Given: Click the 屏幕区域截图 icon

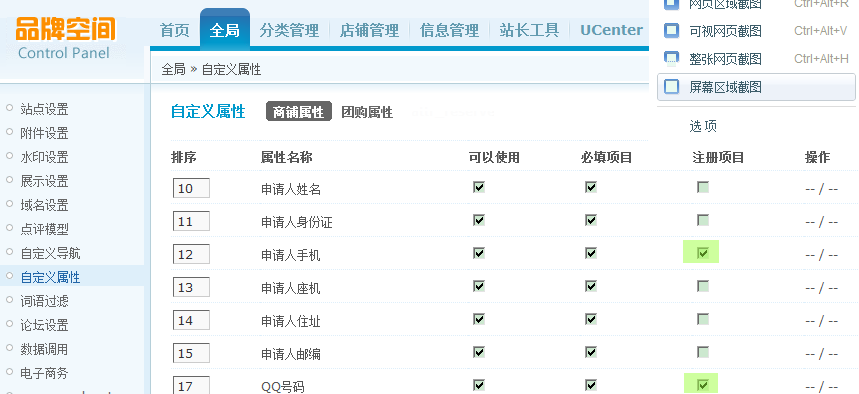Looking at the screenshot, I should (x=672, y=87).
